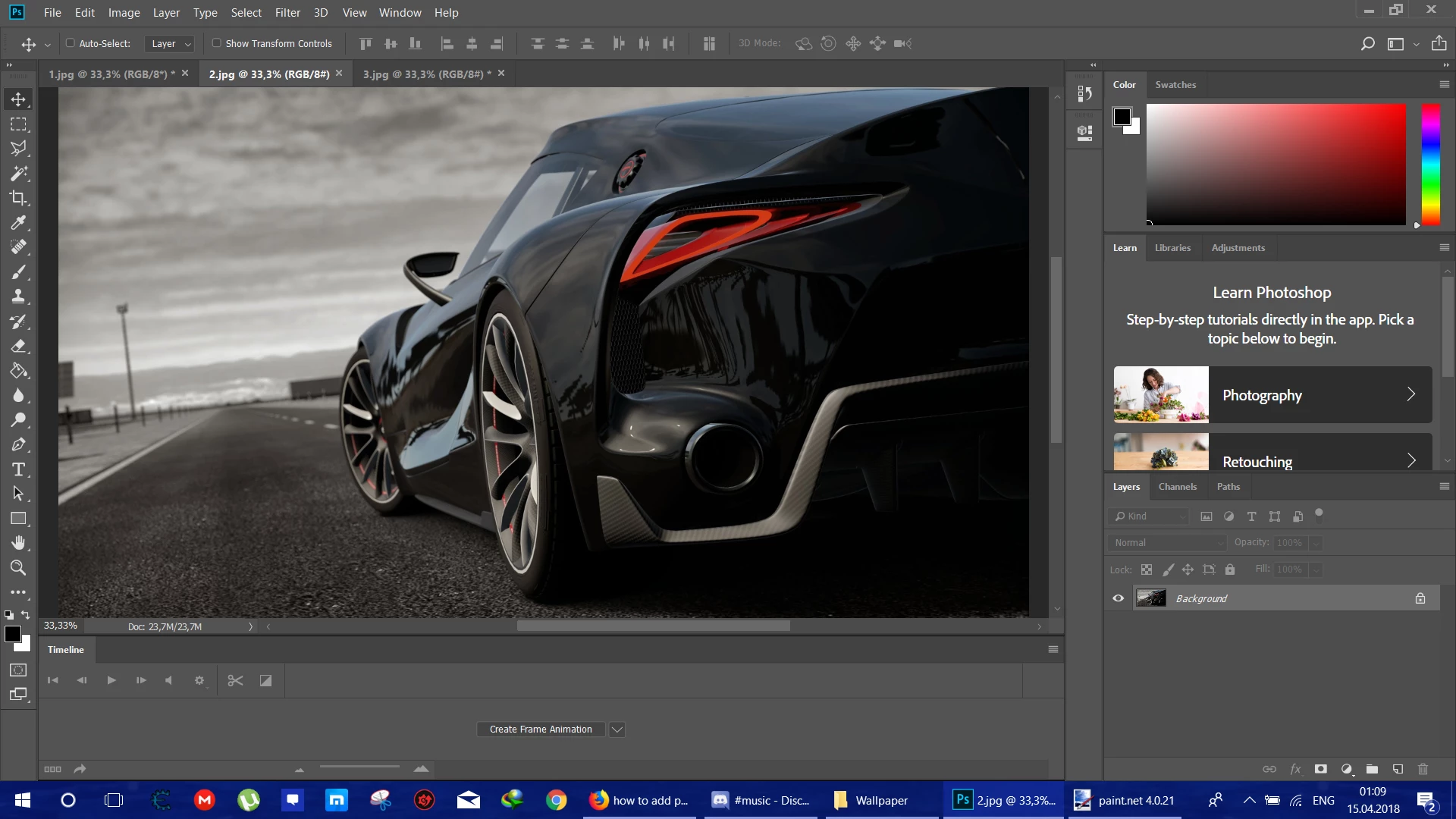
Task: Activate the Hand tool
Action: point(18,543)
